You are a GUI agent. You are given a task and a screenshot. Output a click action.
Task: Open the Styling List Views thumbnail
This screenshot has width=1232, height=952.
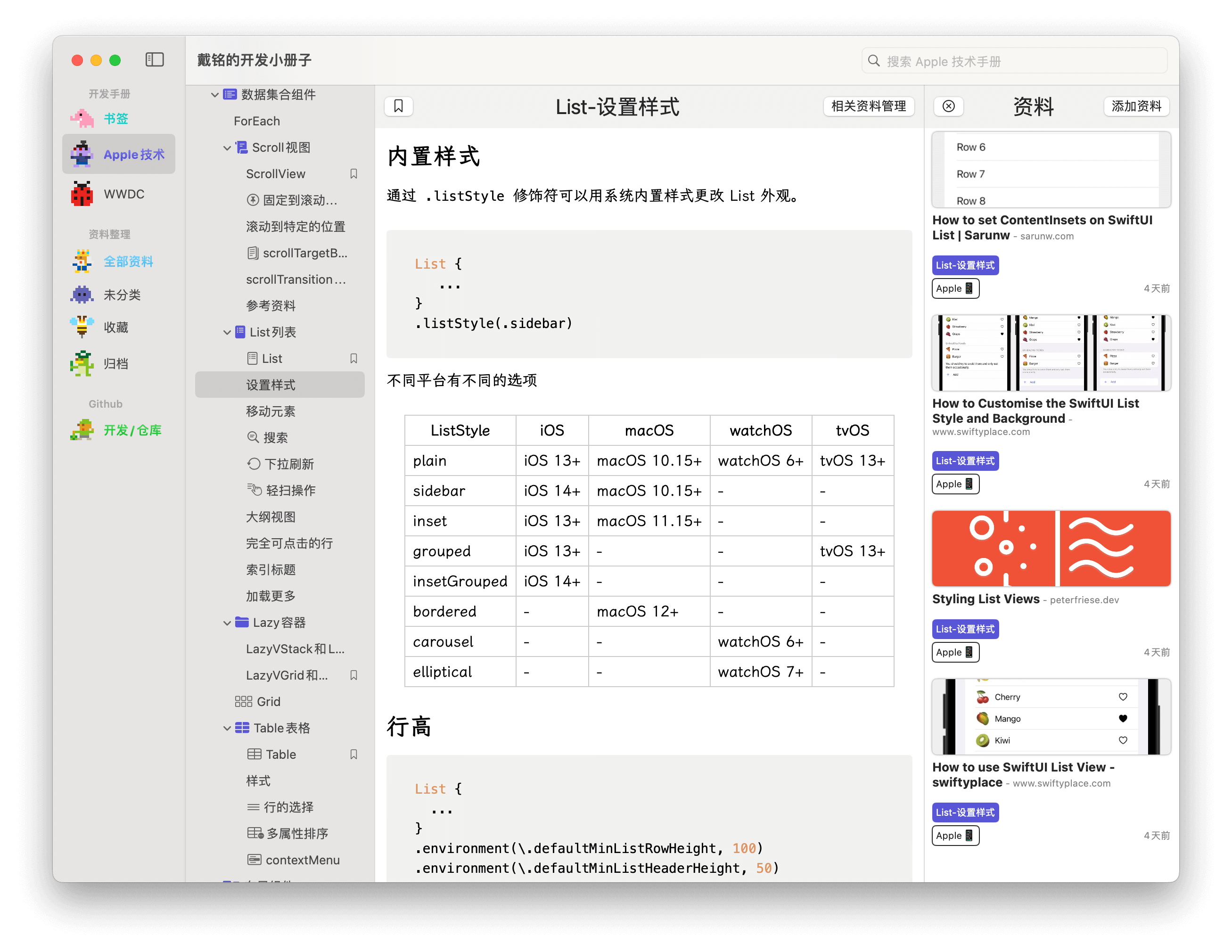pos(1051,548)
